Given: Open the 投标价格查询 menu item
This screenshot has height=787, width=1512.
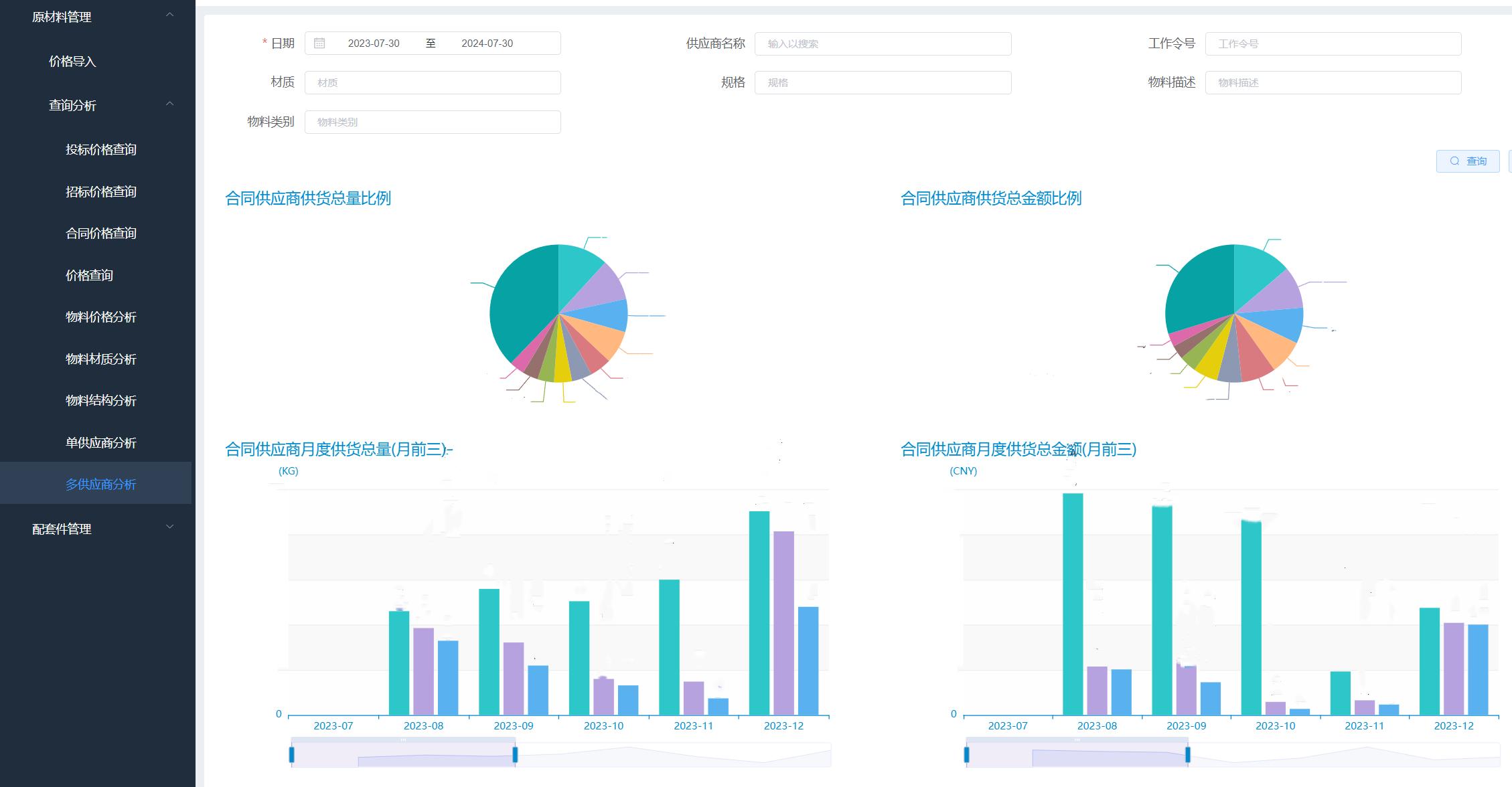Looking at the screenshot, I should (100, 150).
